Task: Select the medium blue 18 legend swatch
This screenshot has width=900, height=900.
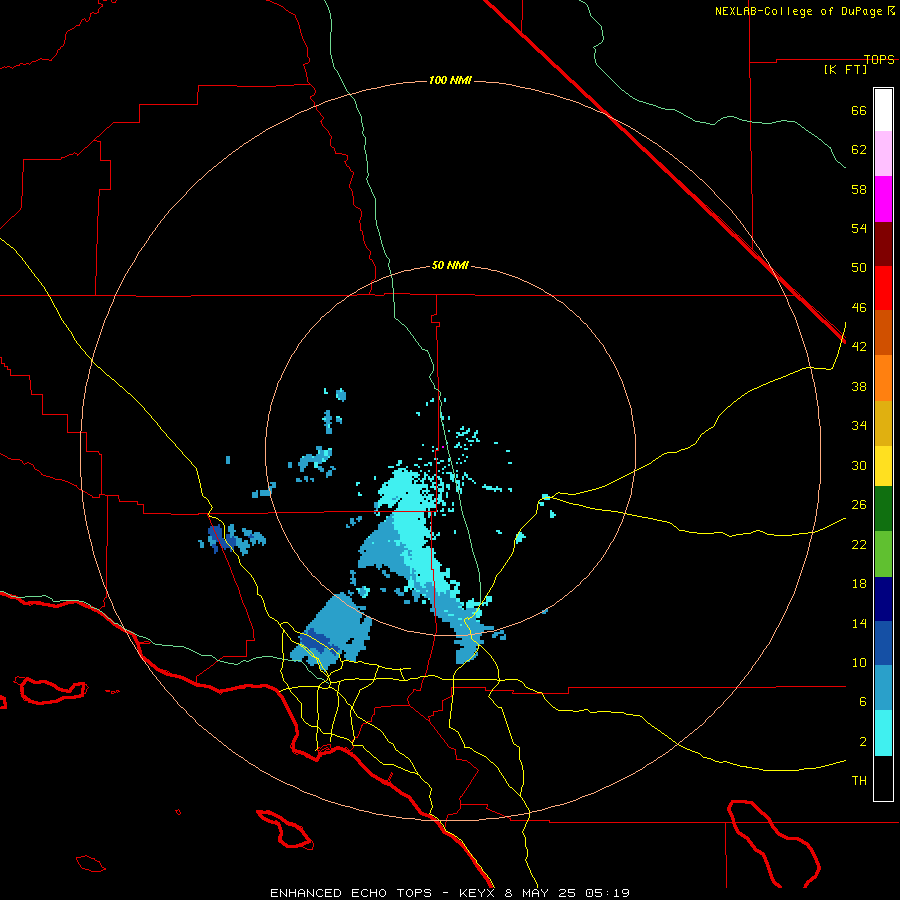Action: (883, 643)
